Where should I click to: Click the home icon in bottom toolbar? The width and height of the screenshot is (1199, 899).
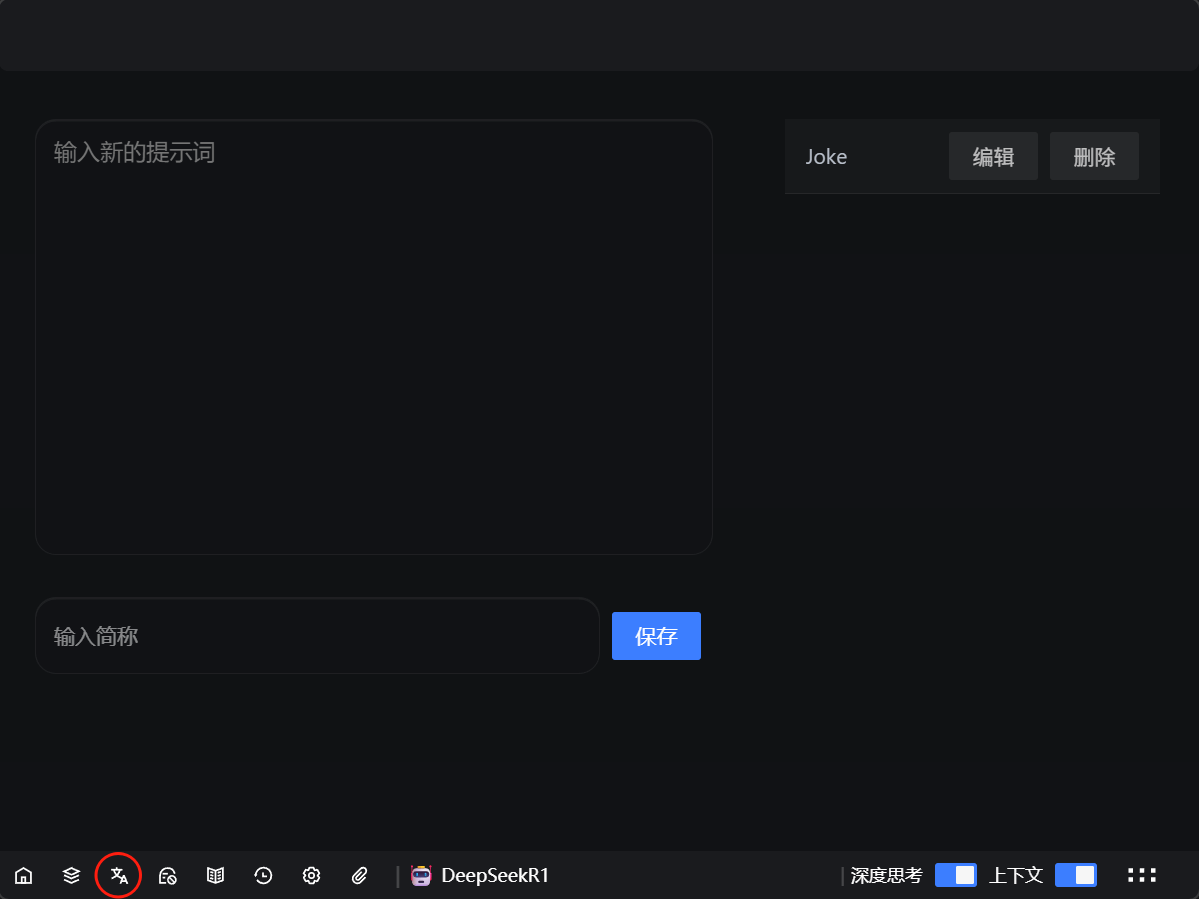click(x=23, y=876)
